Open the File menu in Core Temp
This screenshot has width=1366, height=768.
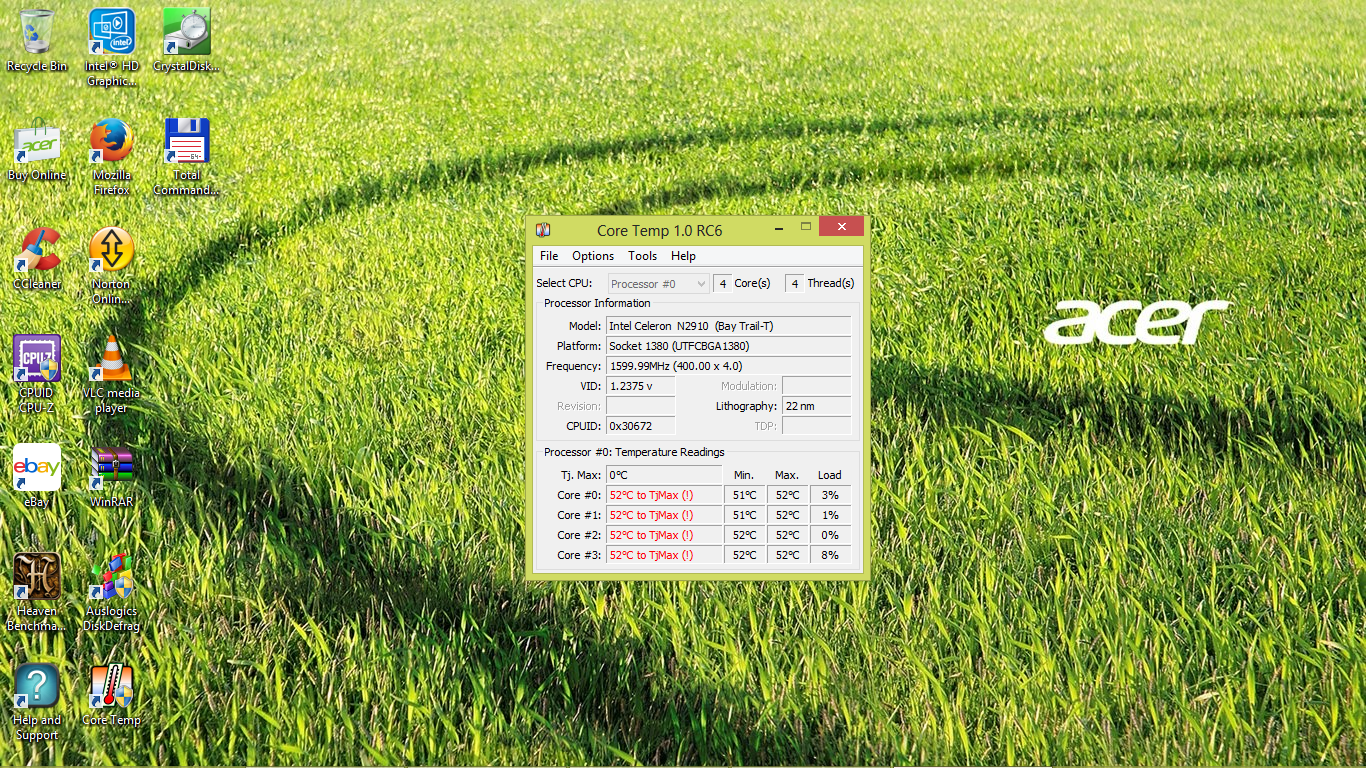click(x=549, y=256)
